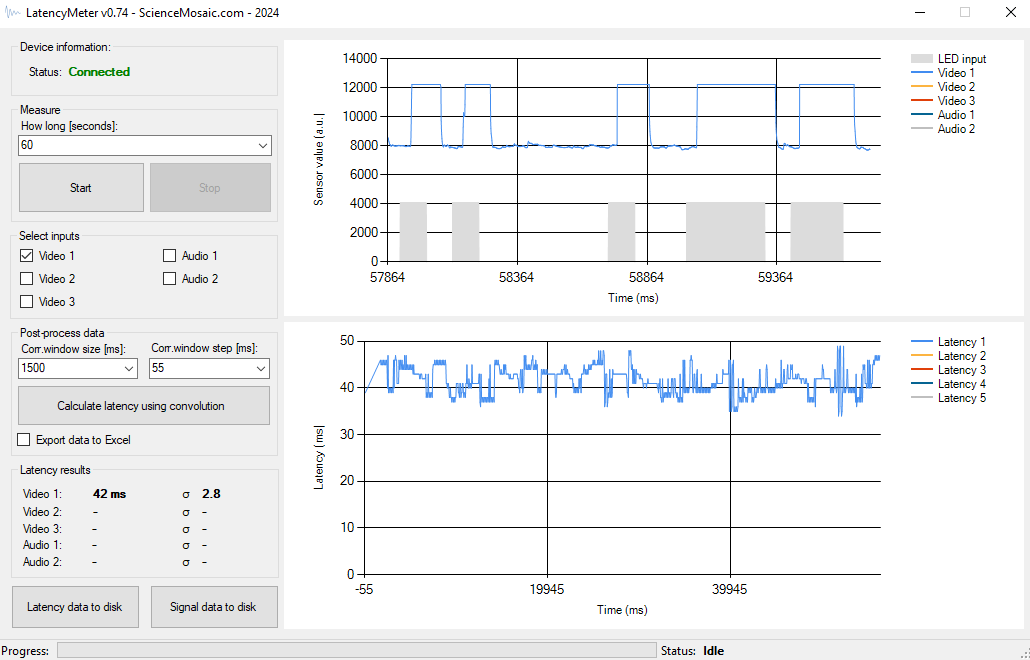
Task: Enable the Audio 2 input checkbox
Action: pos(169,278)
